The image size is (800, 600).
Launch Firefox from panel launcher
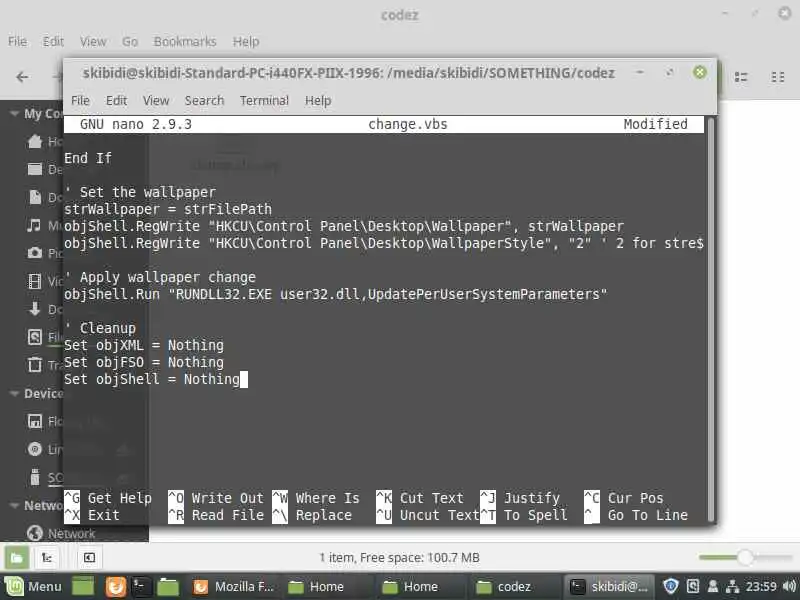pyautogui.click(x=116, y=587)
